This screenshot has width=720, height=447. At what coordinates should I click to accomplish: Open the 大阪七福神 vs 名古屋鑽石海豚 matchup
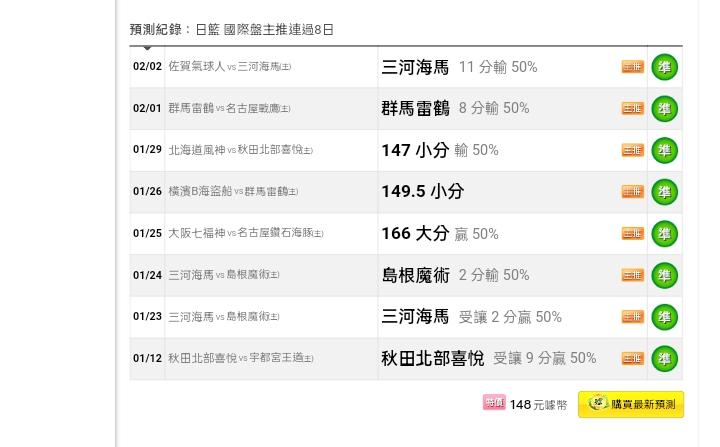pos(246,233)
